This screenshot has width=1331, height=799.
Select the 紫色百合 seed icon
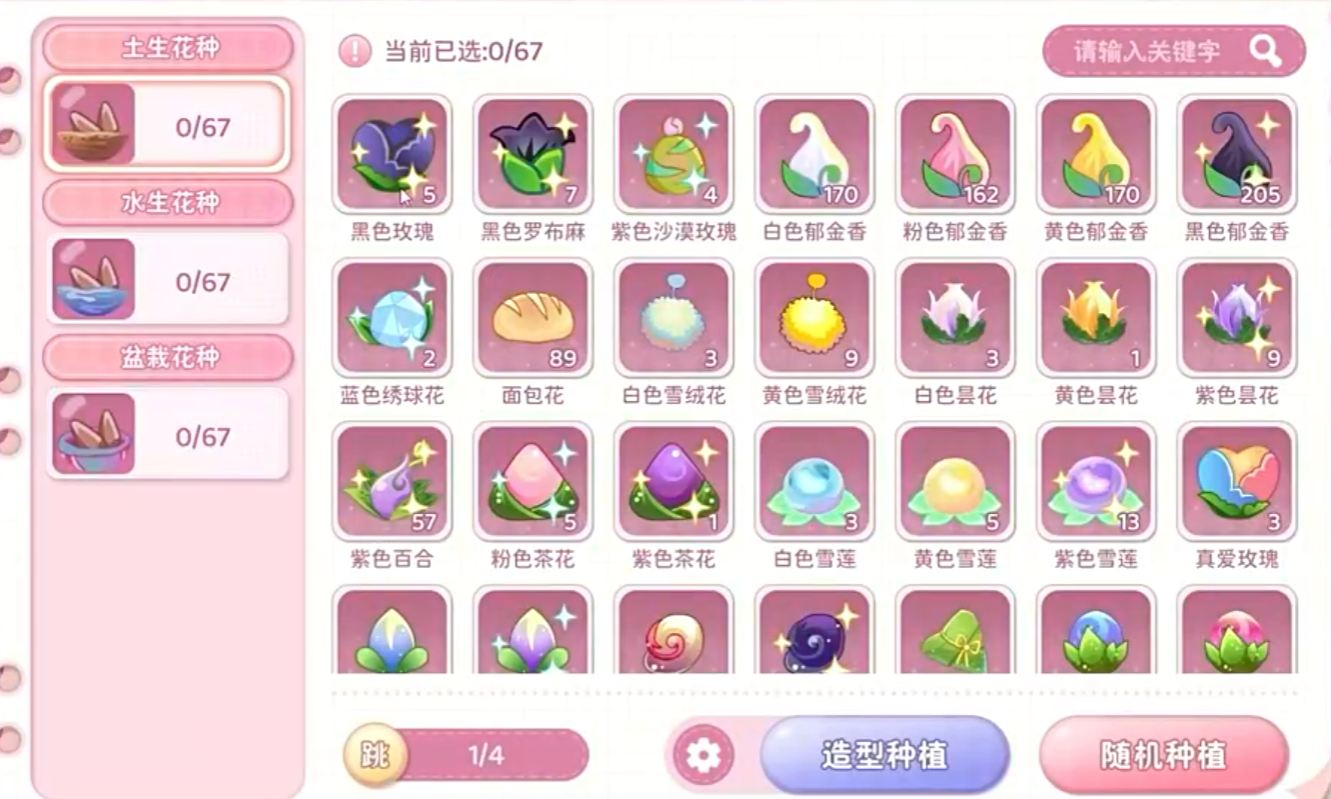coord(392,481)
